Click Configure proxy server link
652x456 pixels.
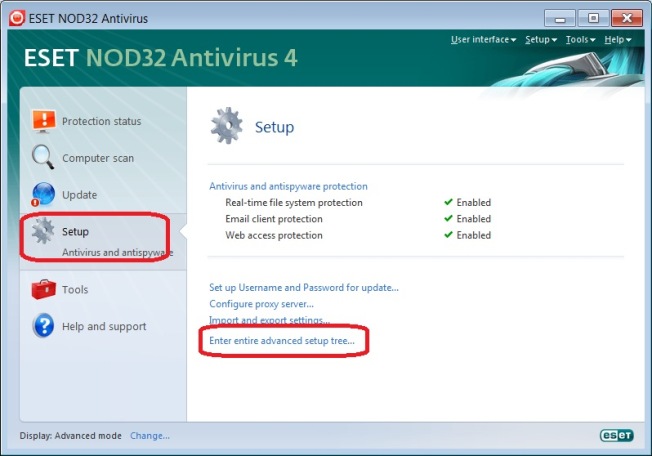coord(261,304)
